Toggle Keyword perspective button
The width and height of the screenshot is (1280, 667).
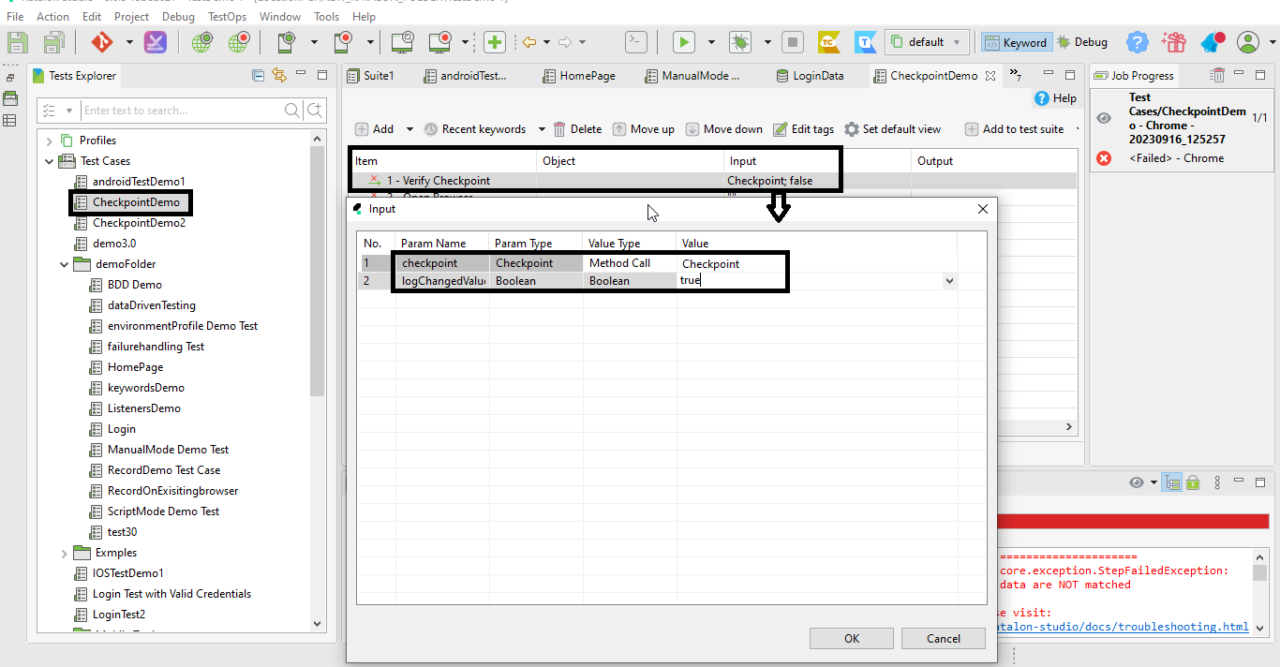[1015, 42]
